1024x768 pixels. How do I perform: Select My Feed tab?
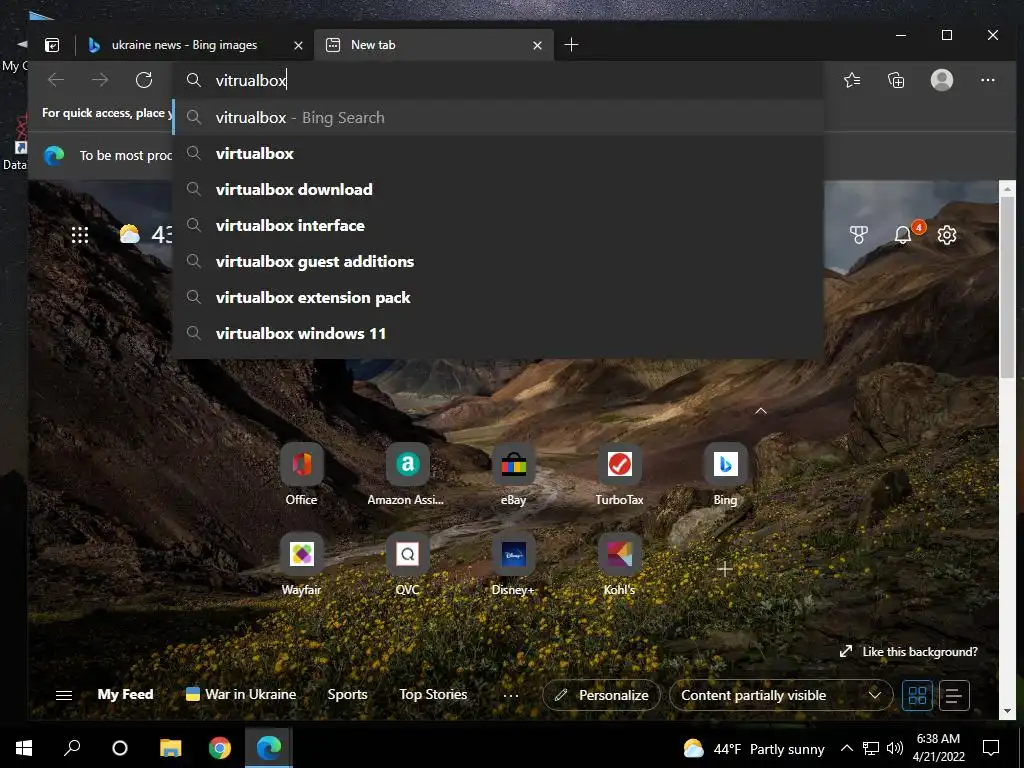tap(125, 695)
